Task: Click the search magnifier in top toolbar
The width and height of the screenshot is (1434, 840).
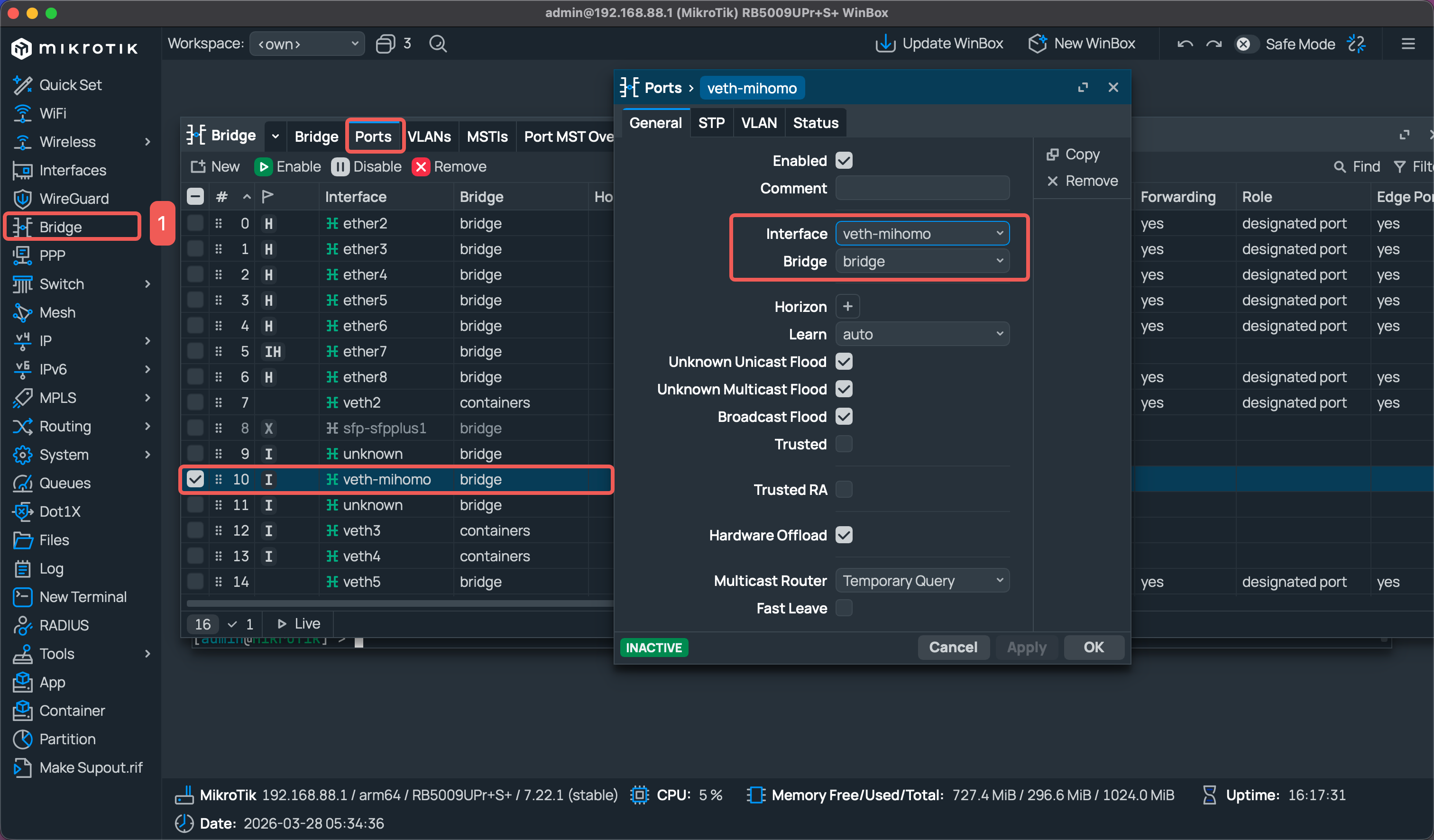Action: [x=438, y=44]
